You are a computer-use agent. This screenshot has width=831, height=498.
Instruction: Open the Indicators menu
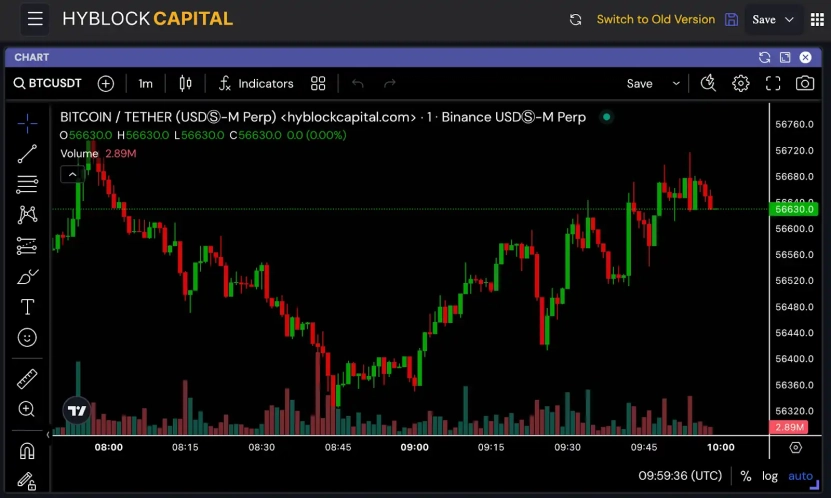click(256, 83)
